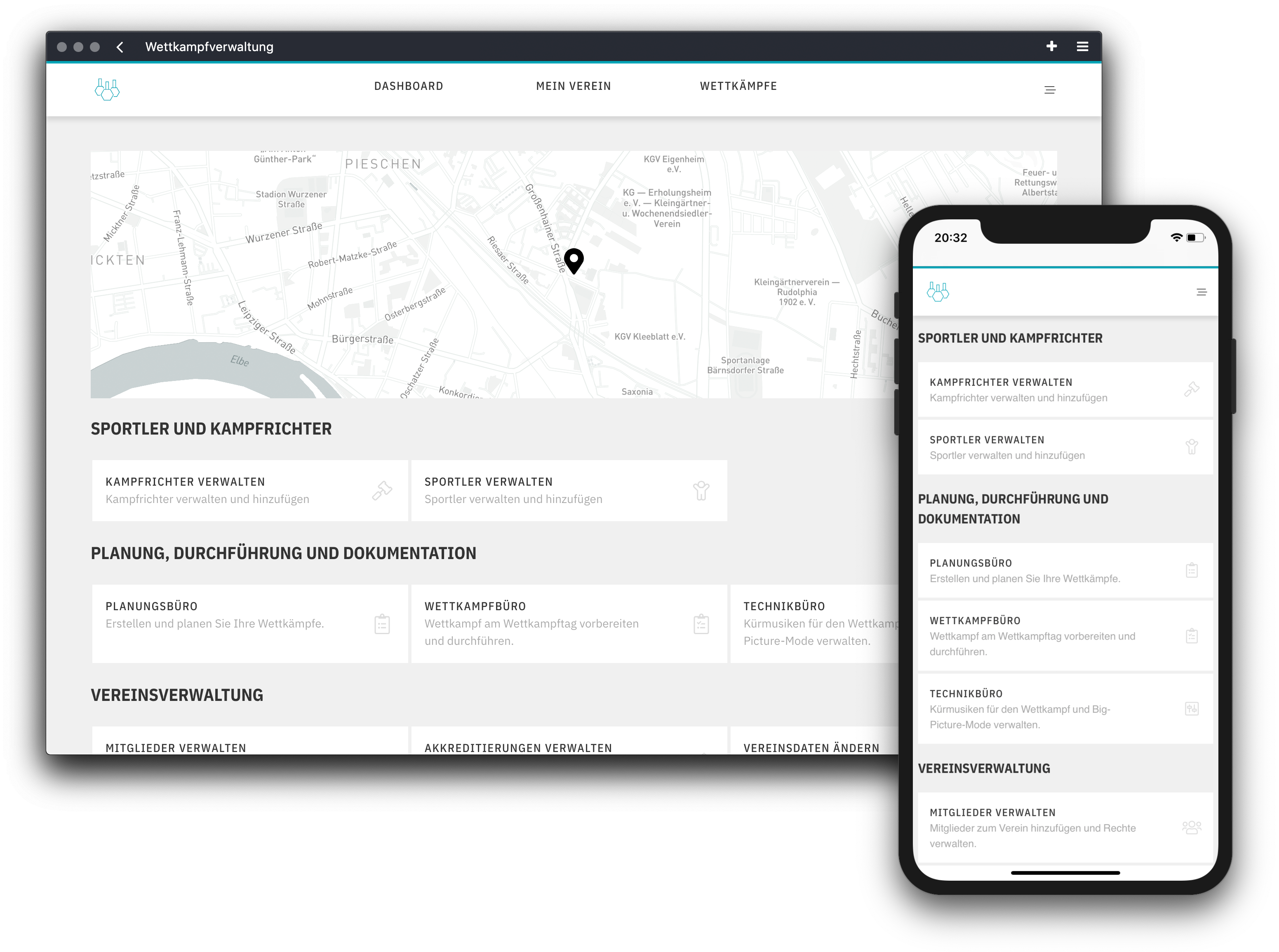The width and height of the screenshot is (1279, 952).
Task: Open desktop navigation hamburger menu
Action: [x=1050, y=90]
